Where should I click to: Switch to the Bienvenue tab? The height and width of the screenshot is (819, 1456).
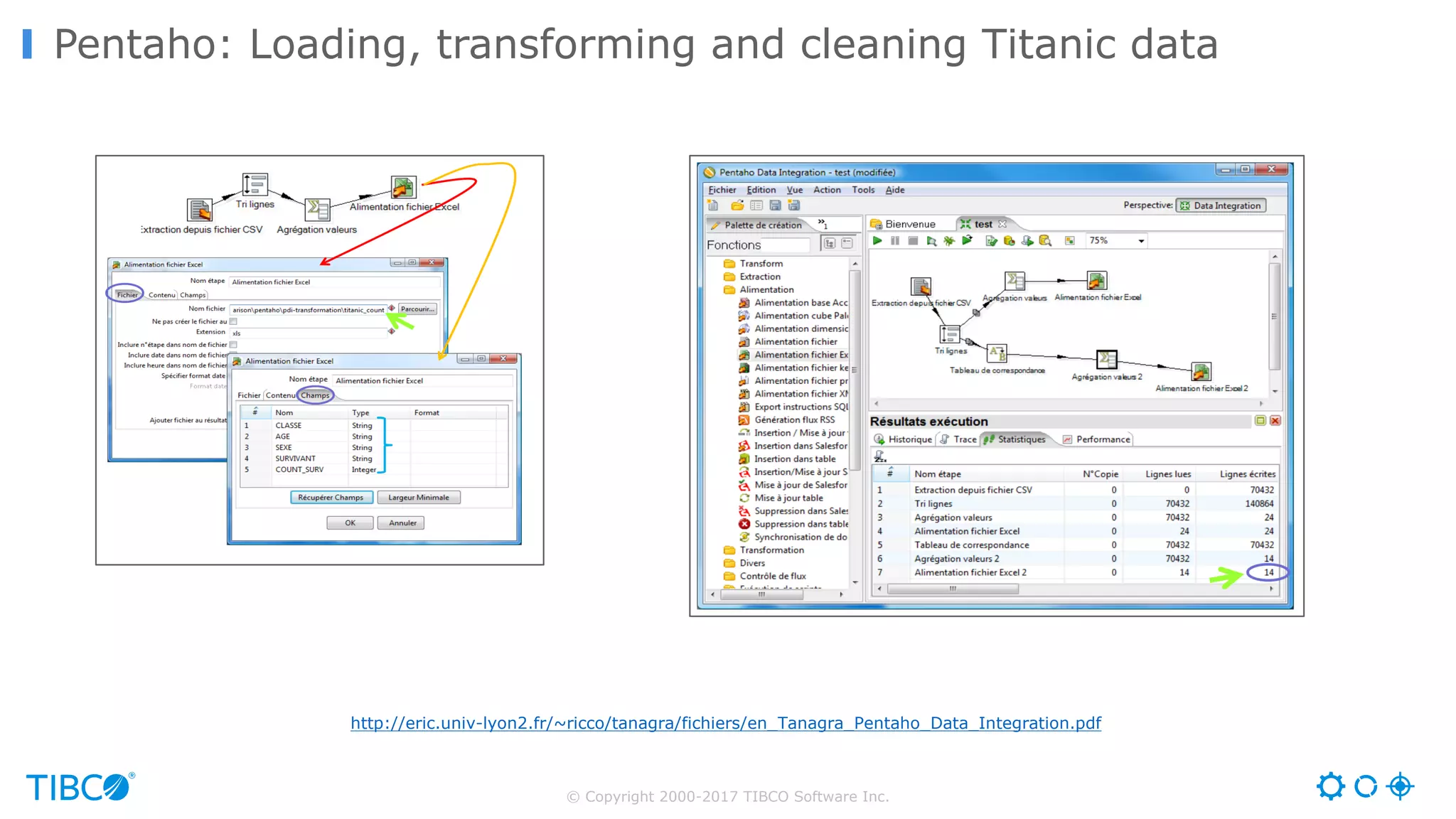point(904,224)
